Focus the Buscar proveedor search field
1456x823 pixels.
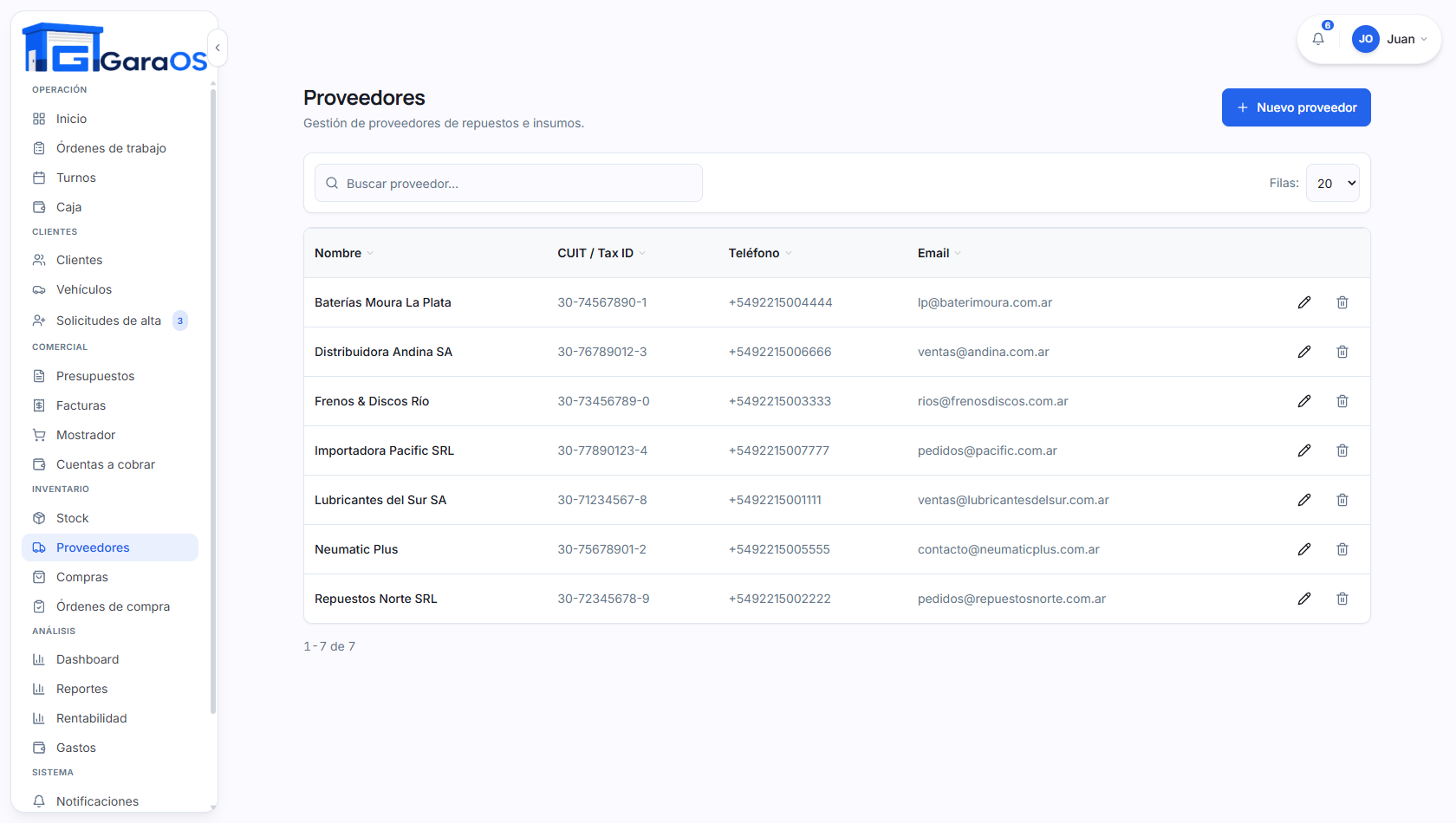[509, 183]
